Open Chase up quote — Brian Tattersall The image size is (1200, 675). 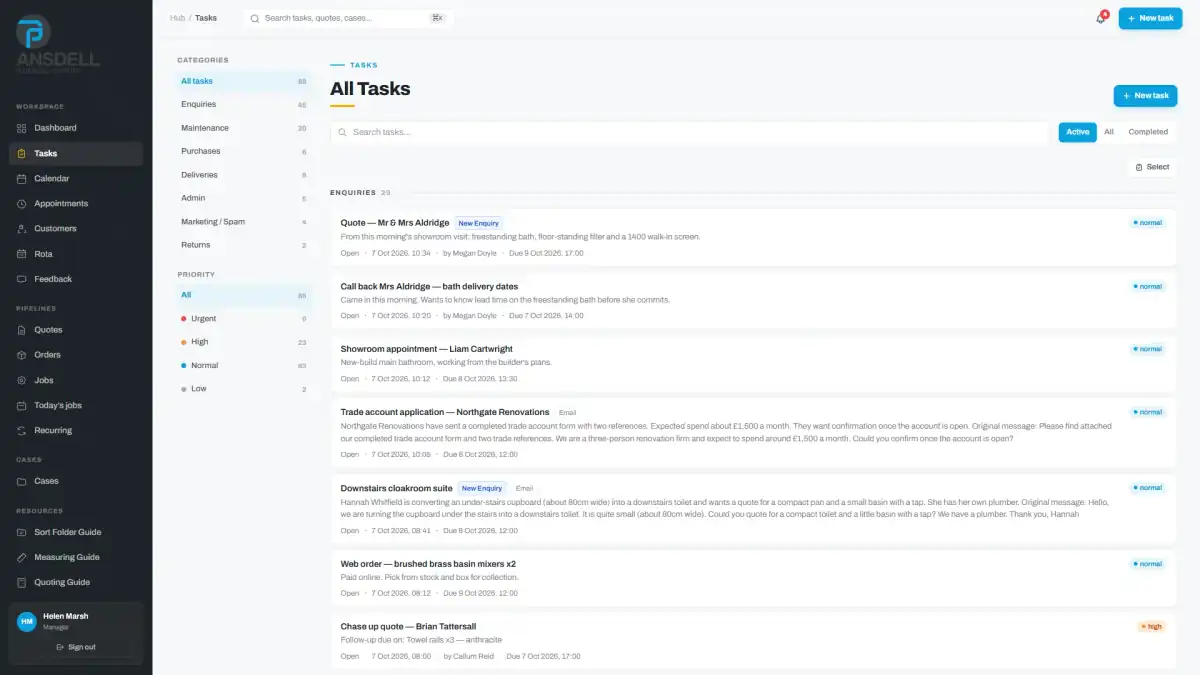pyautogui.click(x=753, y=640)
